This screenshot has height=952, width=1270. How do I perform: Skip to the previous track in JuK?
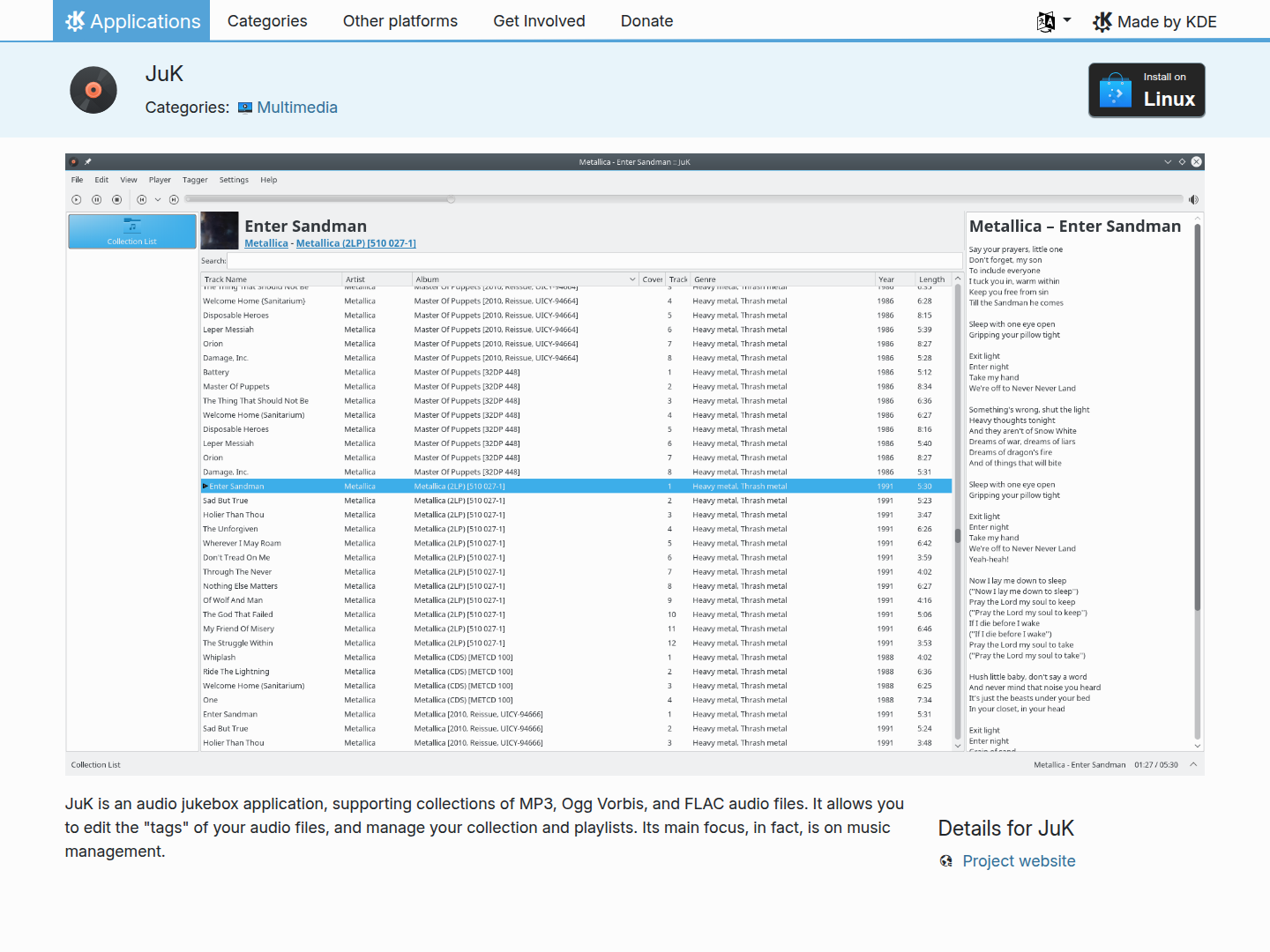pos(141,200)
